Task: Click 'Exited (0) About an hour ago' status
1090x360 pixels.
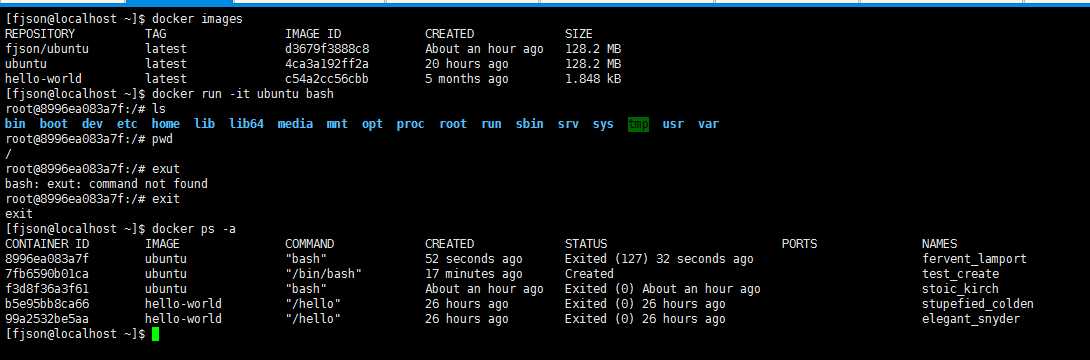Action: 662,288
